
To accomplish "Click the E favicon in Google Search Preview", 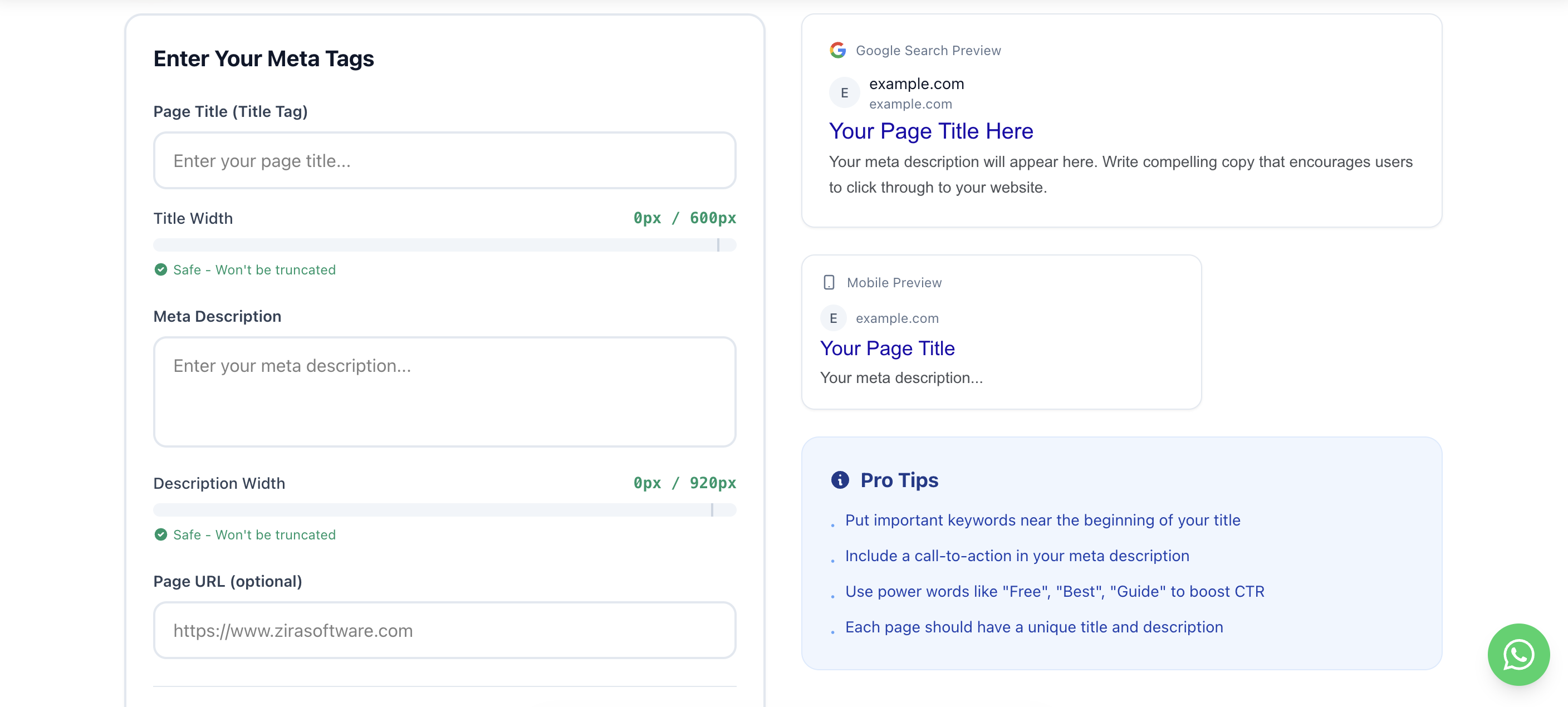I will [844, 92].
